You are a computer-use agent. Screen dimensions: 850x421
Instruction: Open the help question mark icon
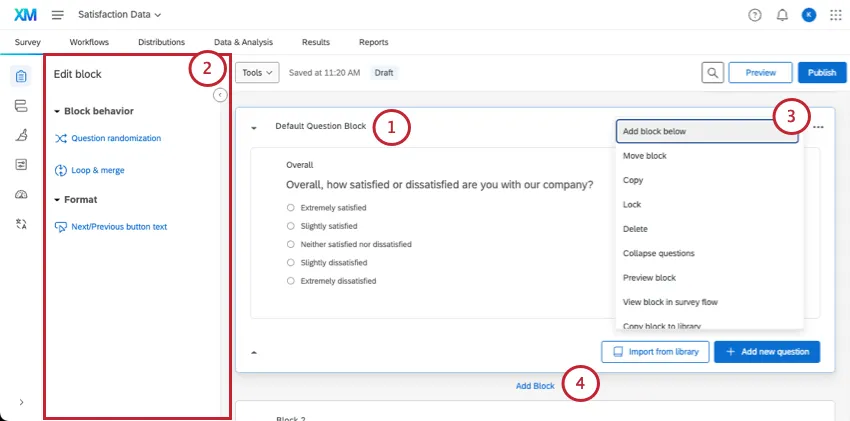coord(755,15)
